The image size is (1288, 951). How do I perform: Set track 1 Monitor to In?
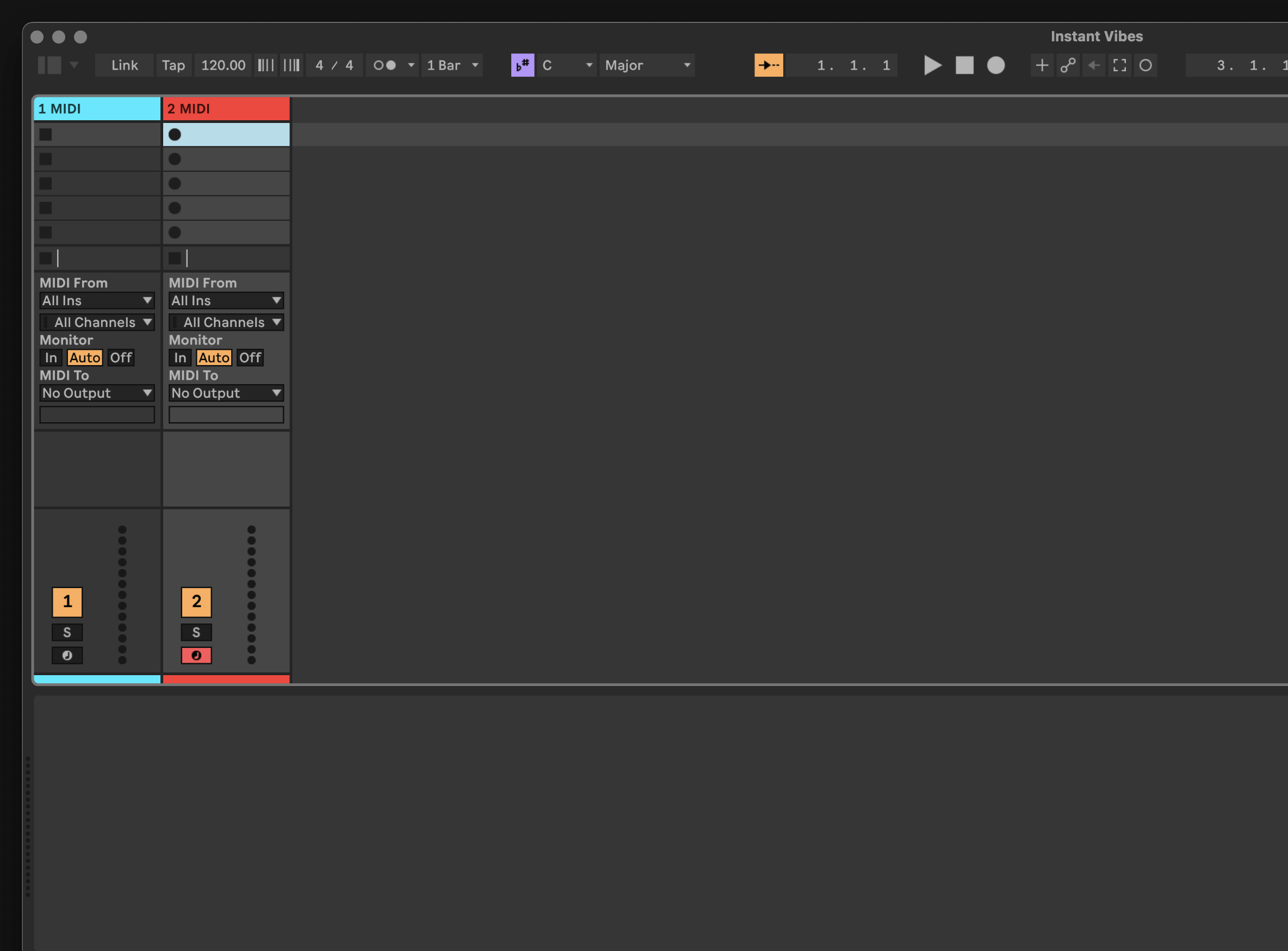pyautogui.click(x=51, y=358)
